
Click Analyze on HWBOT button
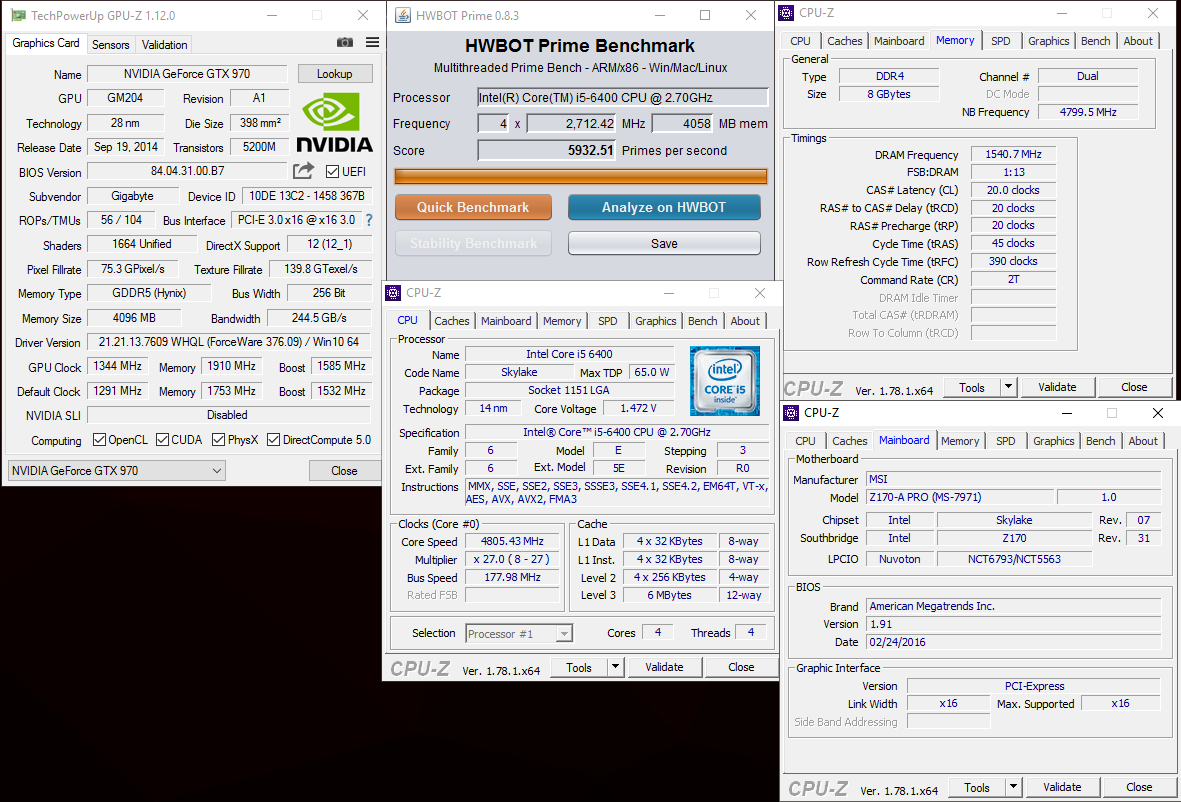(x=664, y=207)
